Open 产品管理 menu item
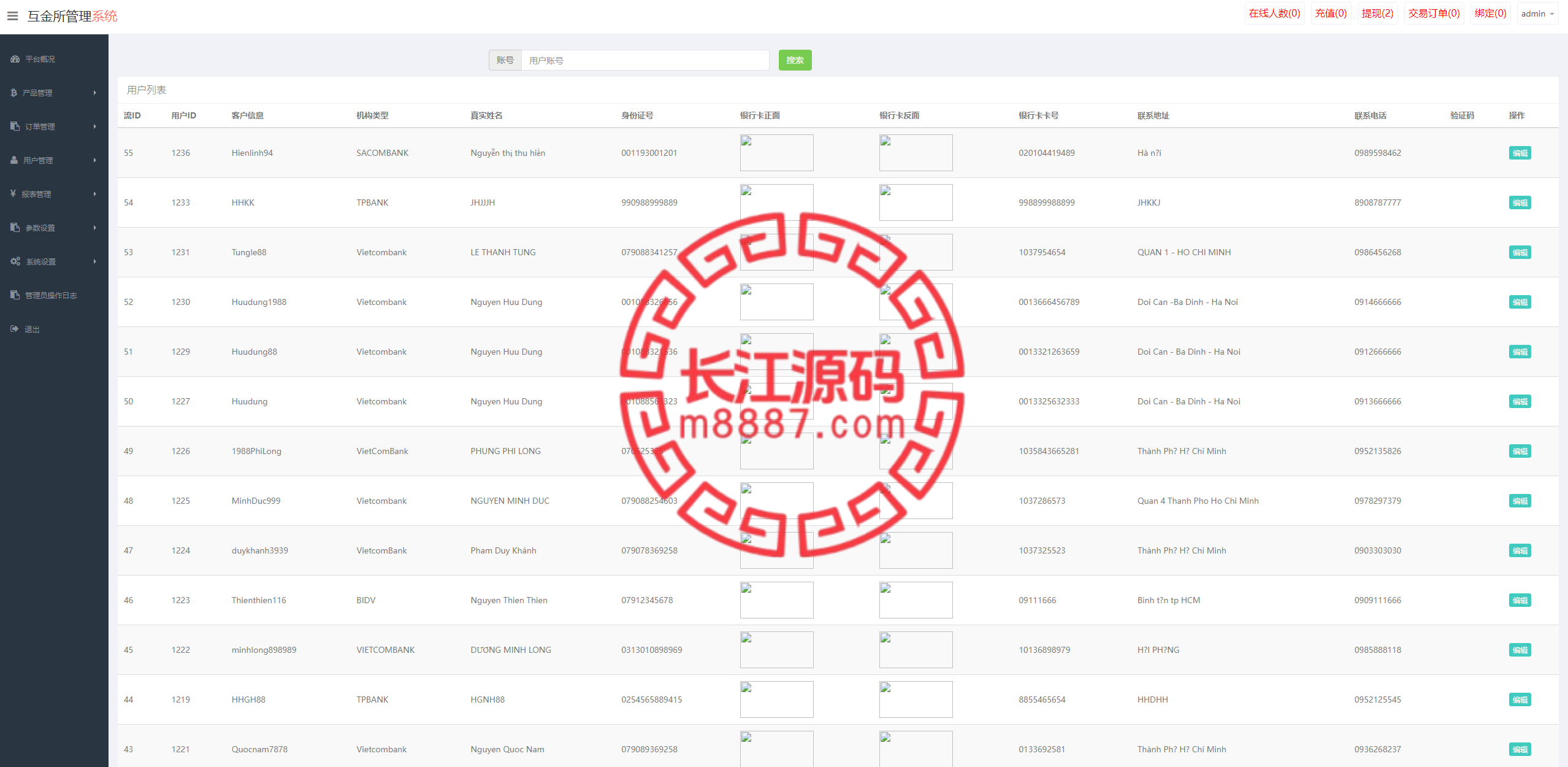 (x=54, y=93)
